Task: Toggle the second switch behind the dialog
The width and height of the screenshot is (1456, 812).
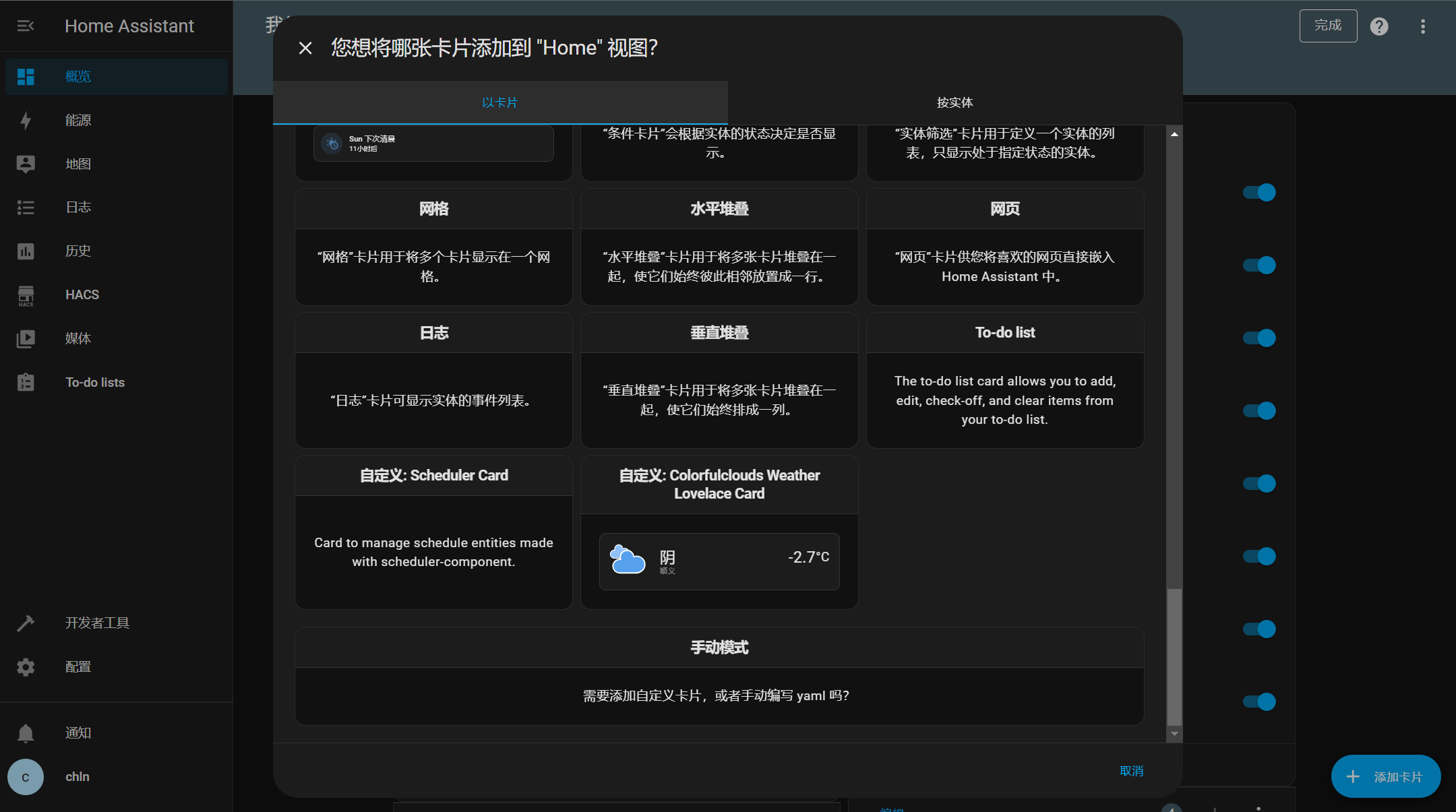Action: tap(1259, 266)
